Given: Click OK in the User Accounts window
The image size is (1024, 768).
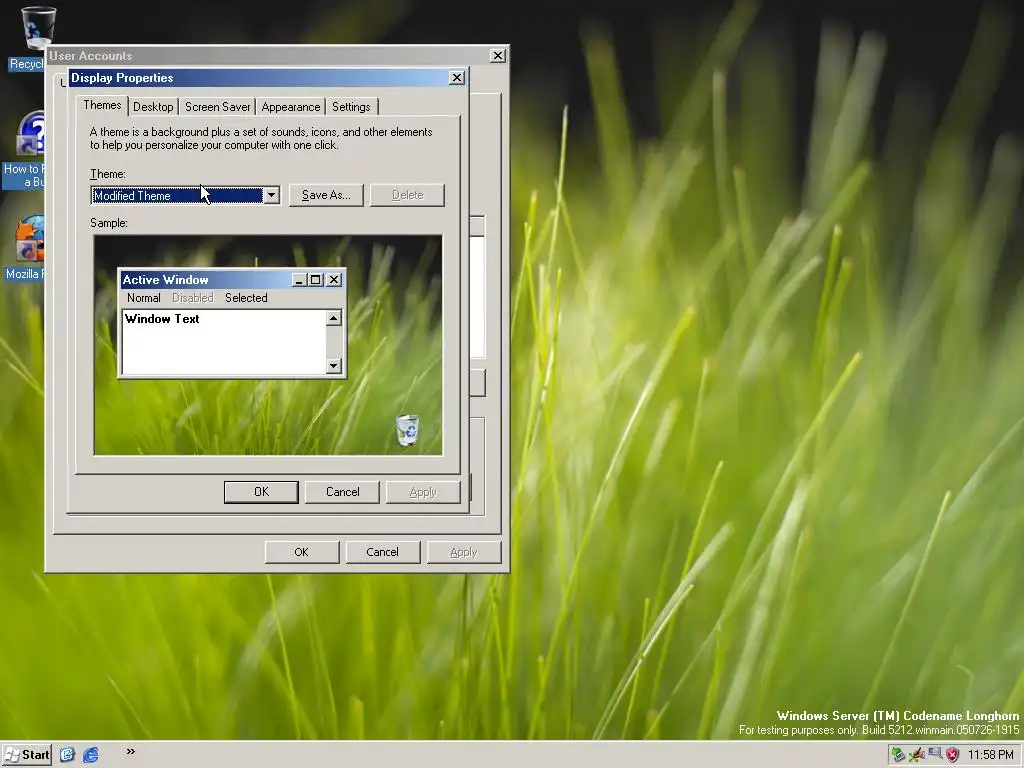Looking at the screenshot, I should tap(302, 552).
